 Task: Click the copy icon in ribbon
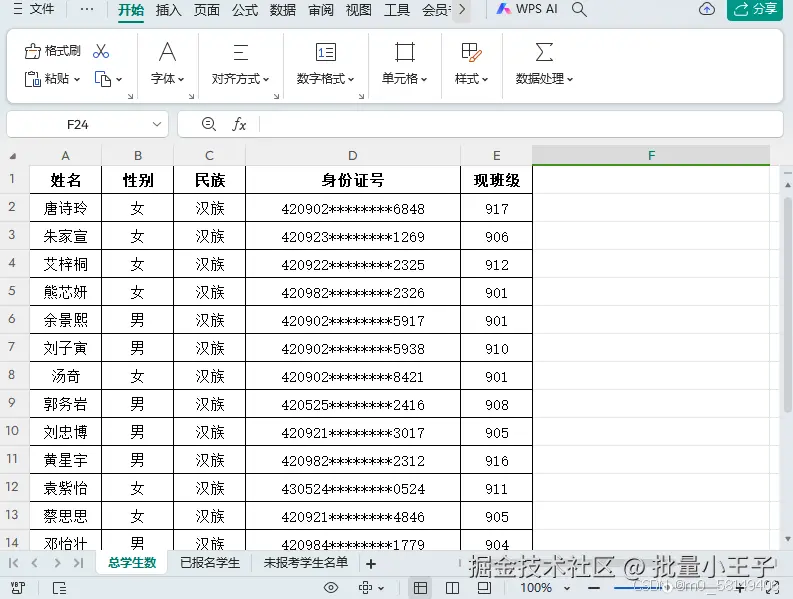(103, 79)
